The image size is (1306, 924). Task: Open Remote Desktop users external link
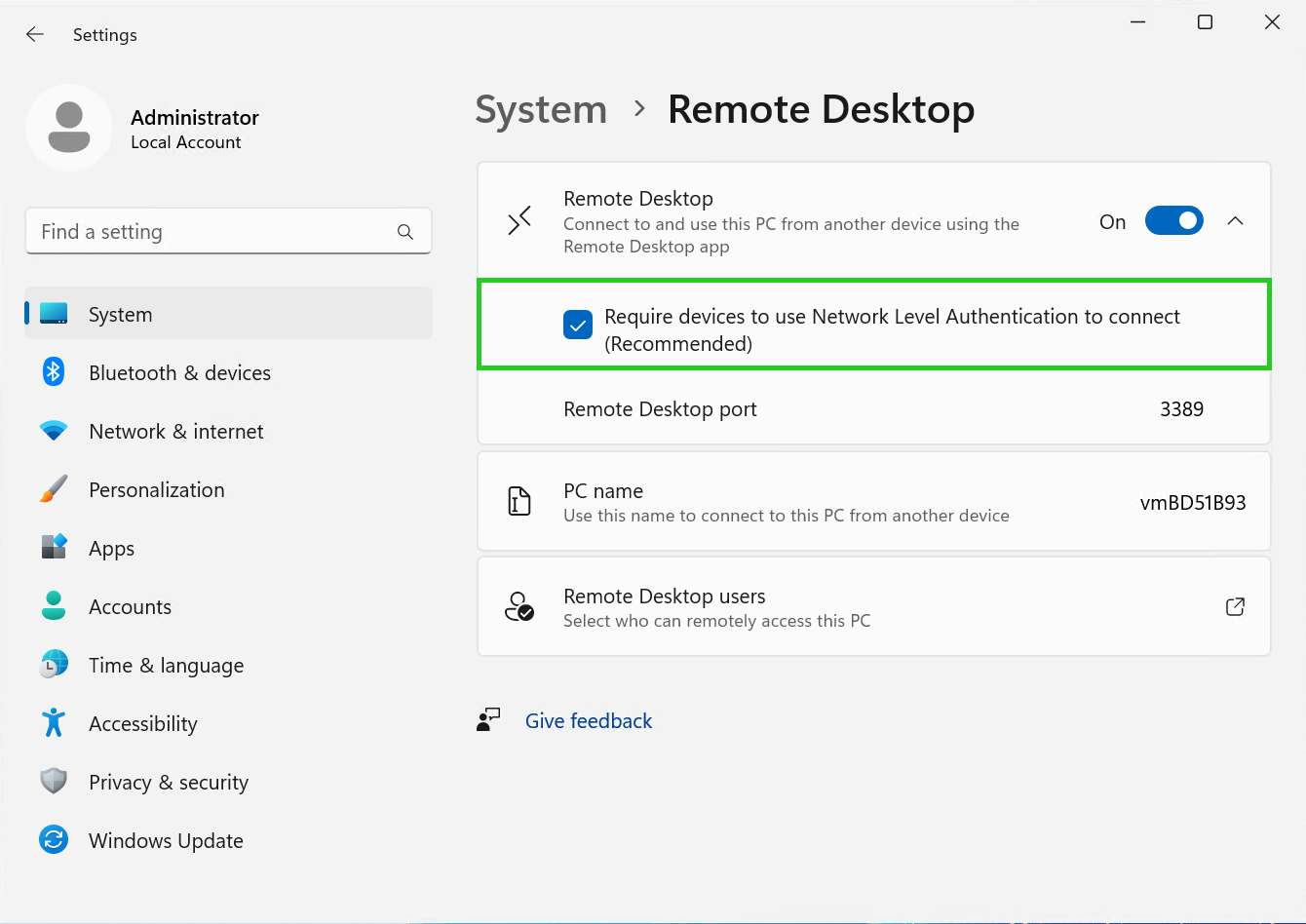pyautogui.click(x=1235, y=606)
